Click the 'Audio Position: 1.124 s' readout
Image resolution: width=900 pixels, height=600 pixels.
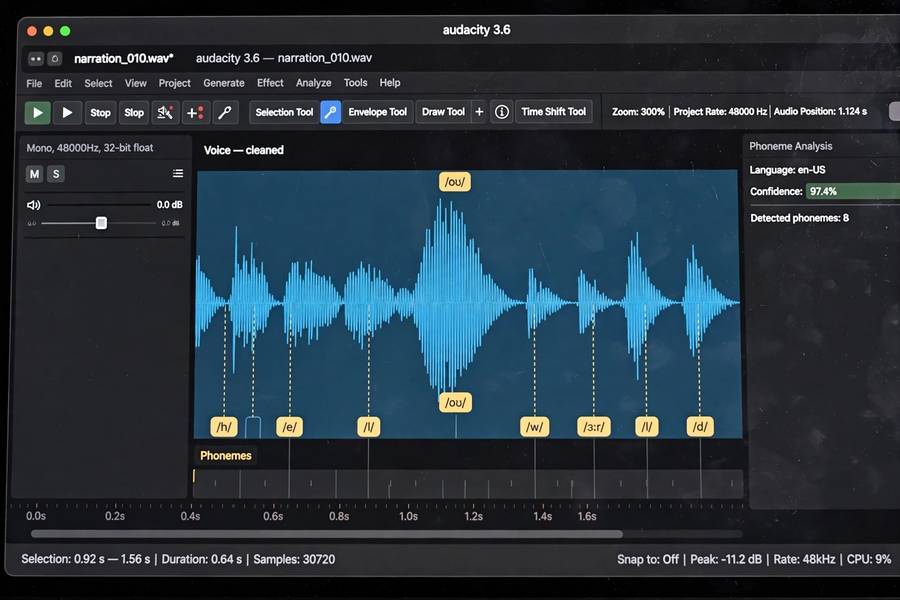click(820, 111)
